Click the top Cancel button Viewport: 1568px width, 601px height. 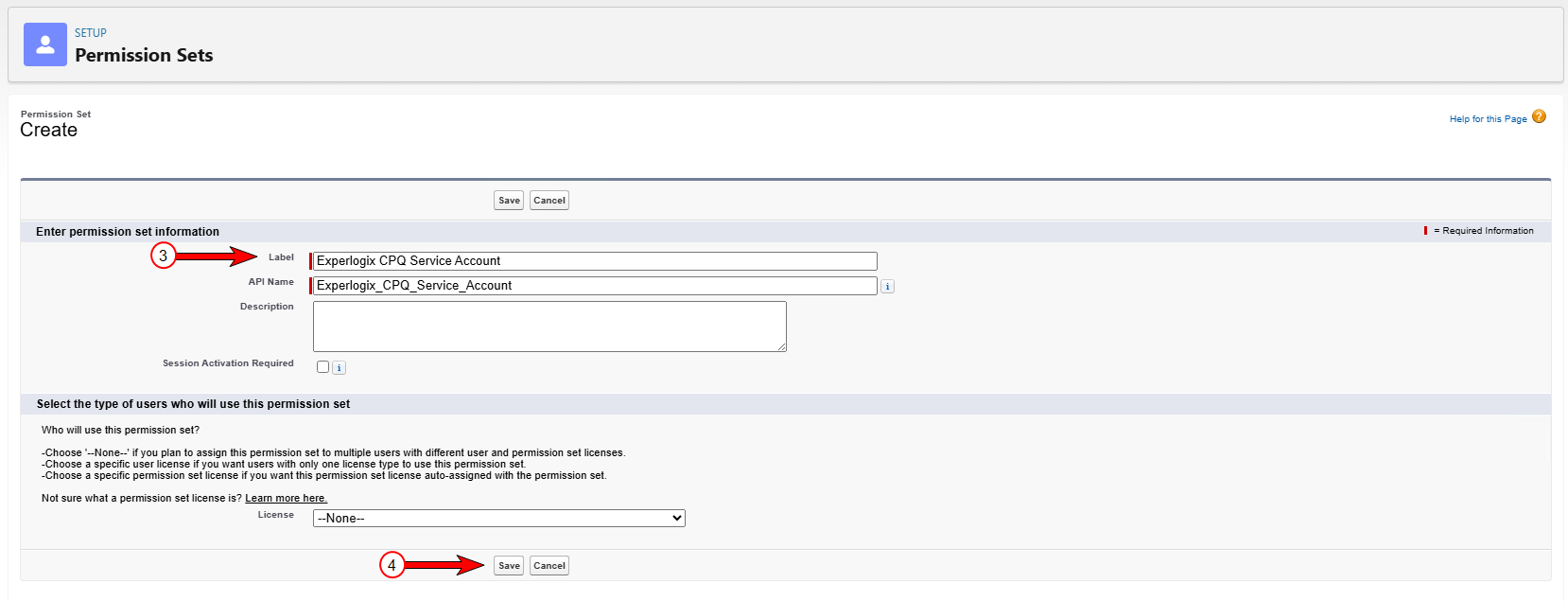point(549,201)
